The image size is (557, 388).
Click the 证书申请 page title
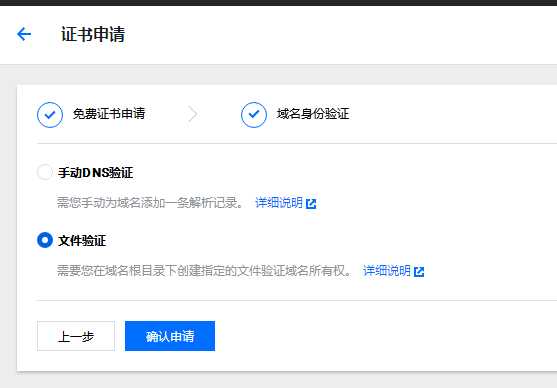tap(93, 34)
